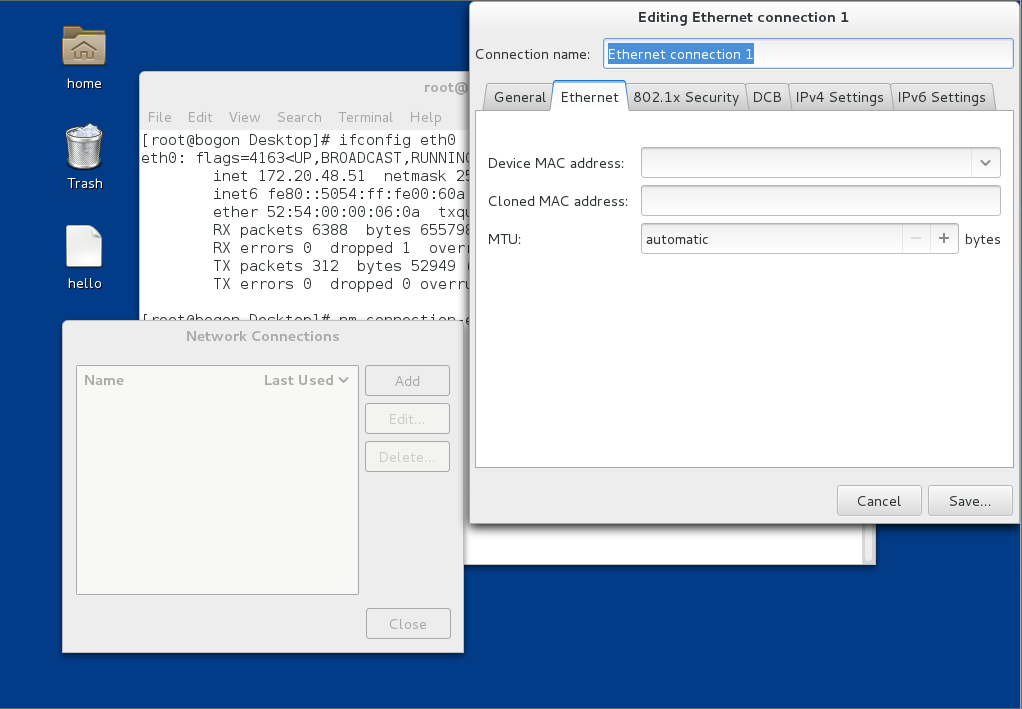Open the terminal File menu
1022x709 pixels.
[x=160, y=117]
